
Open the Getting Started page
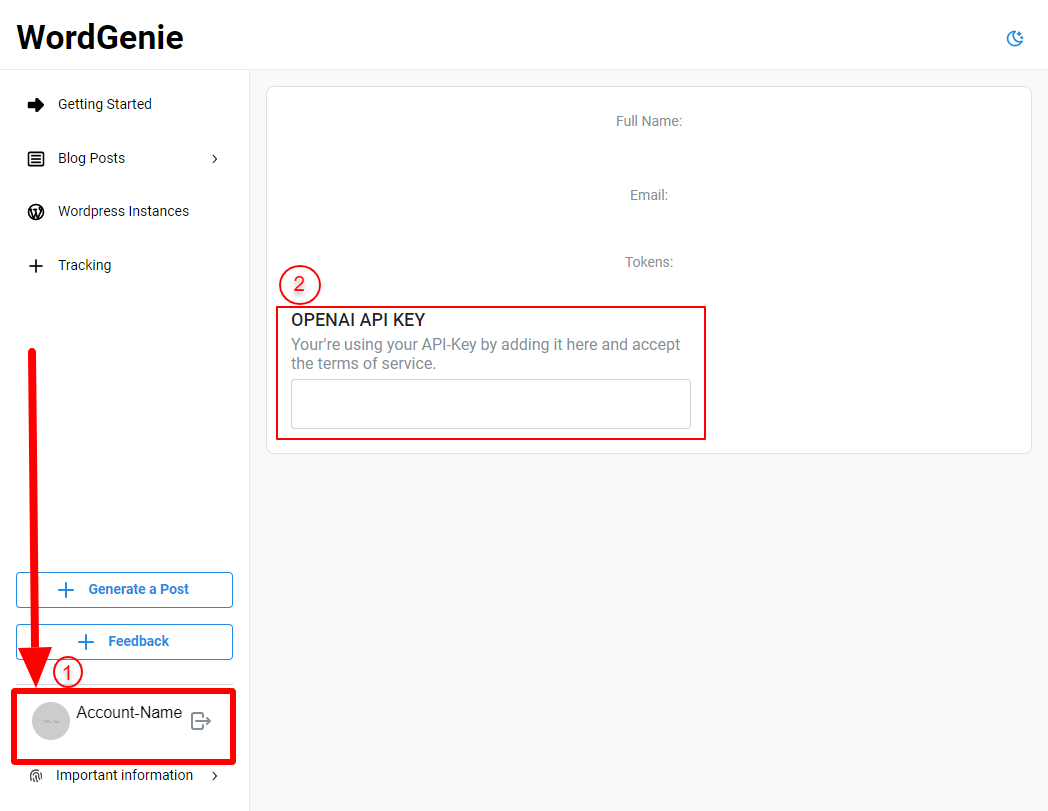tap(105, 104)
